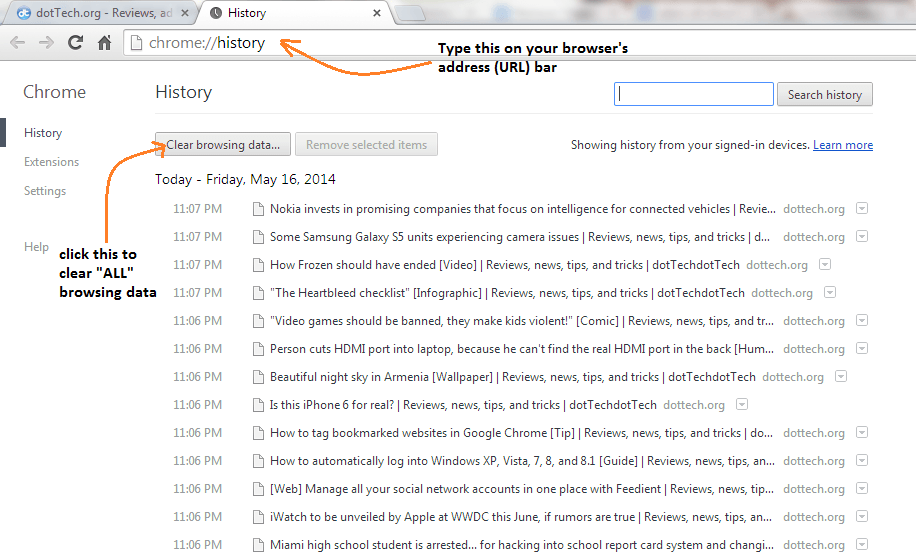Click page icon beside Nokia invests entry
This screenshot has width=916, height=559.
(258, 209)
